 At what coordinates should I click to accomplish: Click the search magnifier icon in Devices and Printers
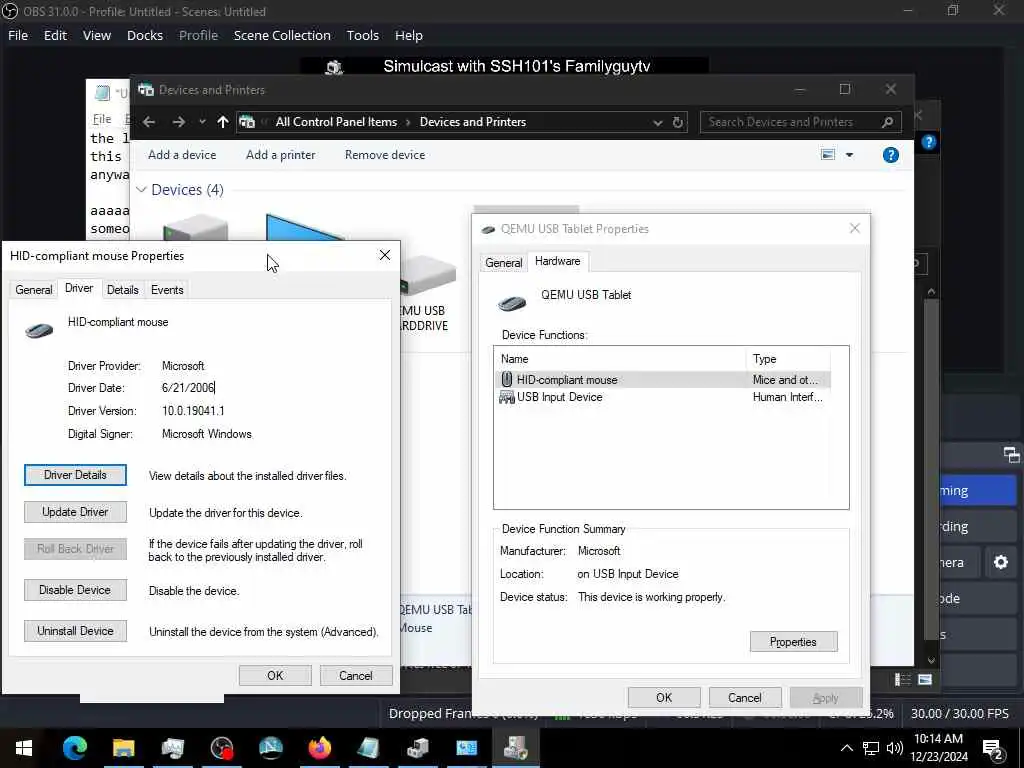point(887,122)
